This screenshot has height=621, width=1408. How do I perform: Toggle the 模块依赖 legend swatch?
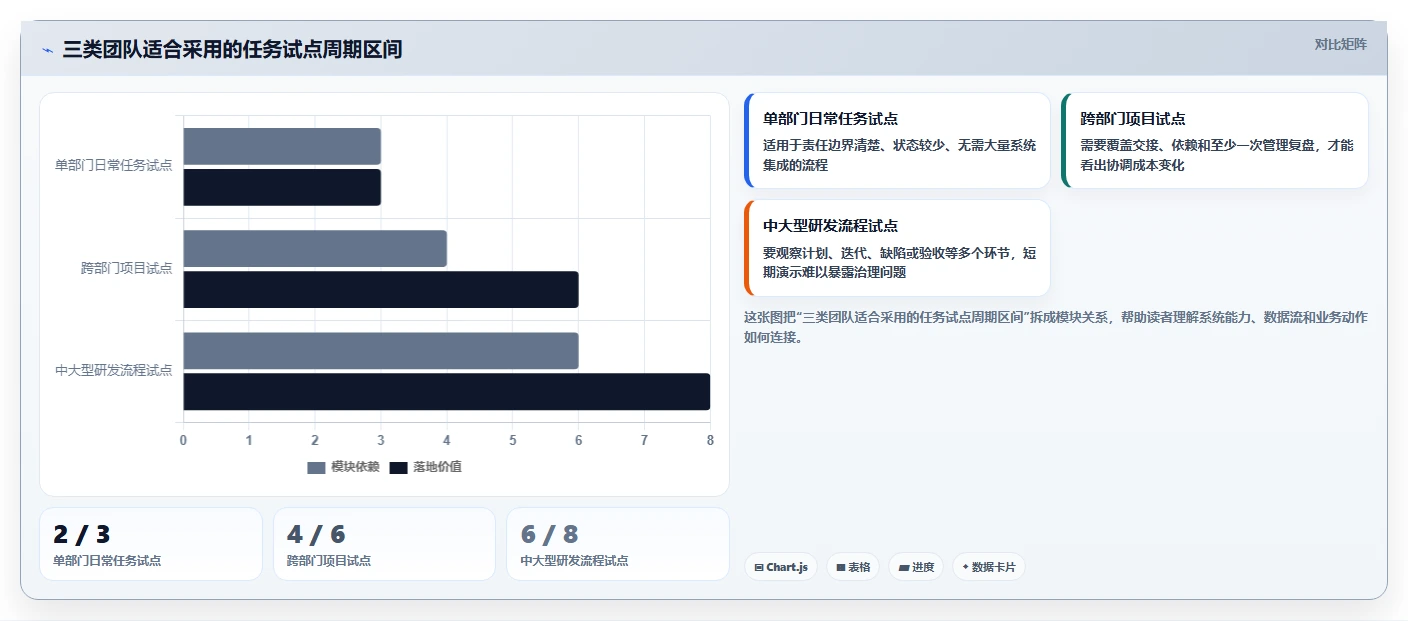(316, 467)
